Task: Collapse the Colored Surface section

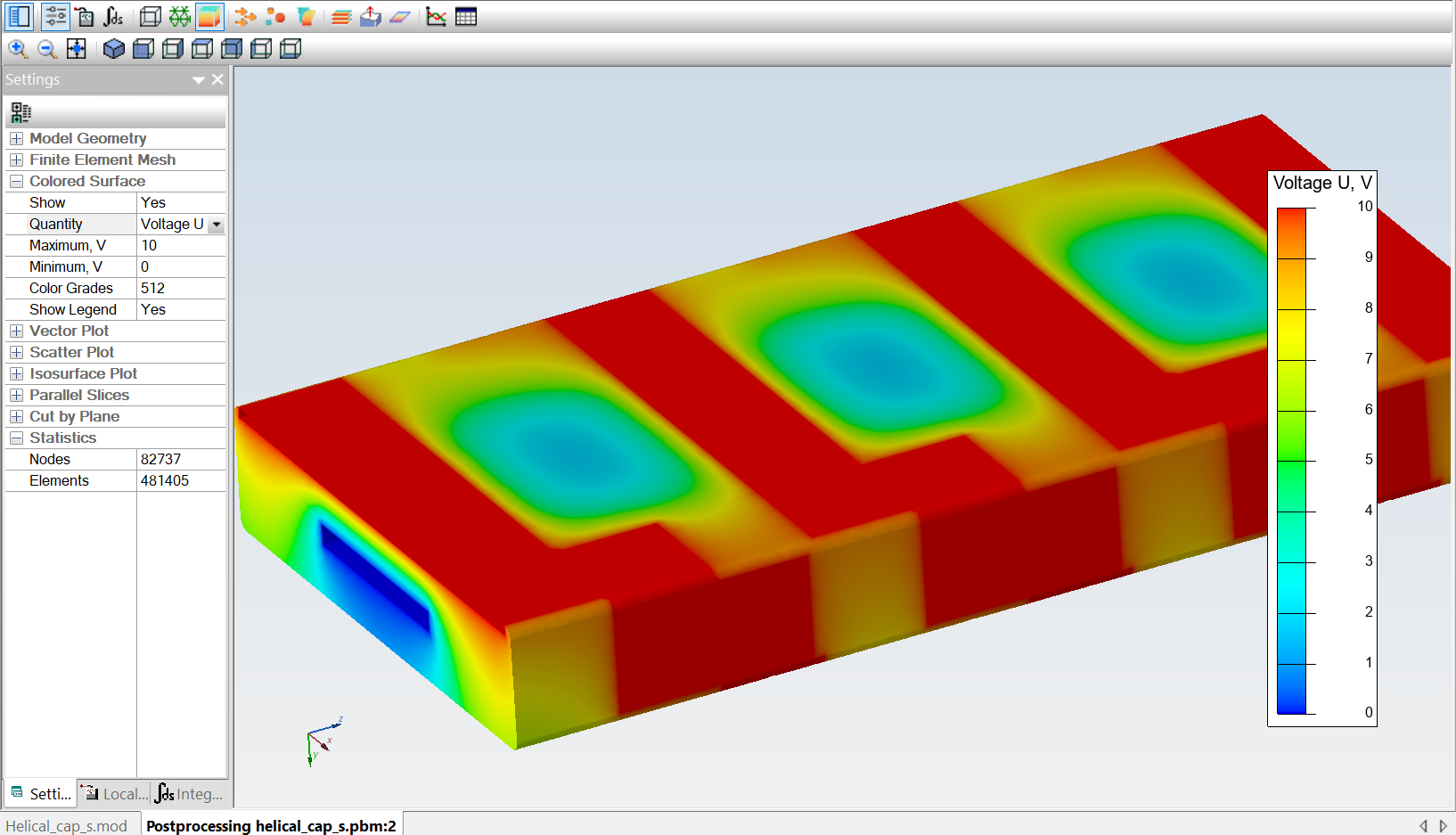Action: [16, 181]
